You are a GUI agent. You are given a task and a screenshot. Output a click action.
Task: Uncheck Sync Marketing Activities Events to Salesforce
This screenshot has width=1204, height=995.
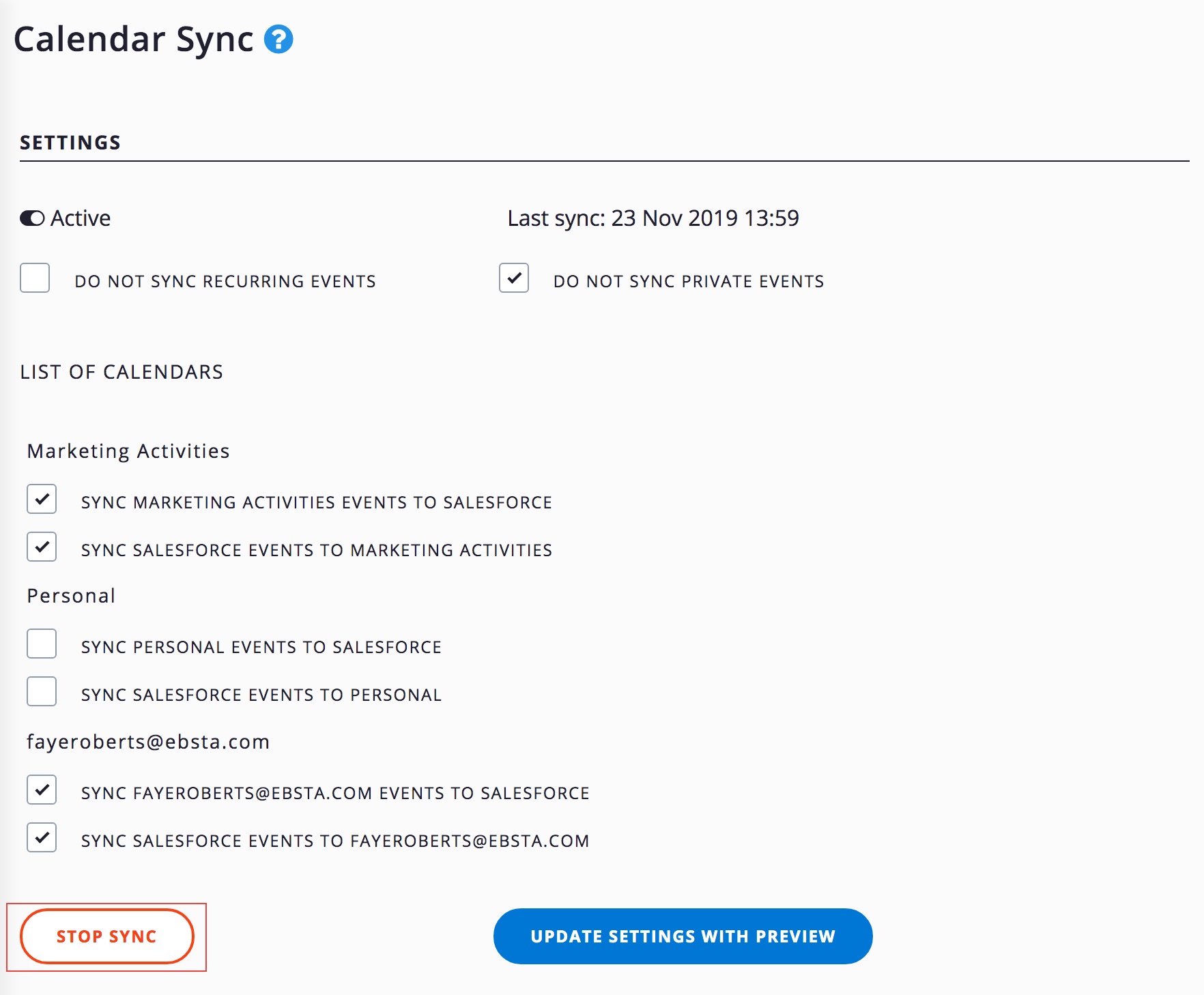[42, 499]
